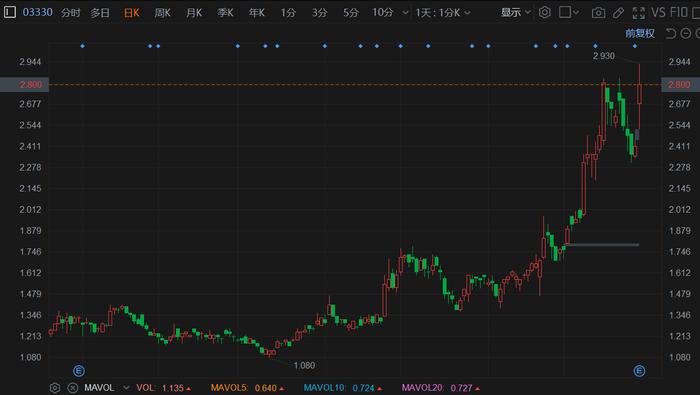Click the undo arrow icon below toolbar
Image resolution: width=700 pixels, height=395 pixels.
pos(671,33)
